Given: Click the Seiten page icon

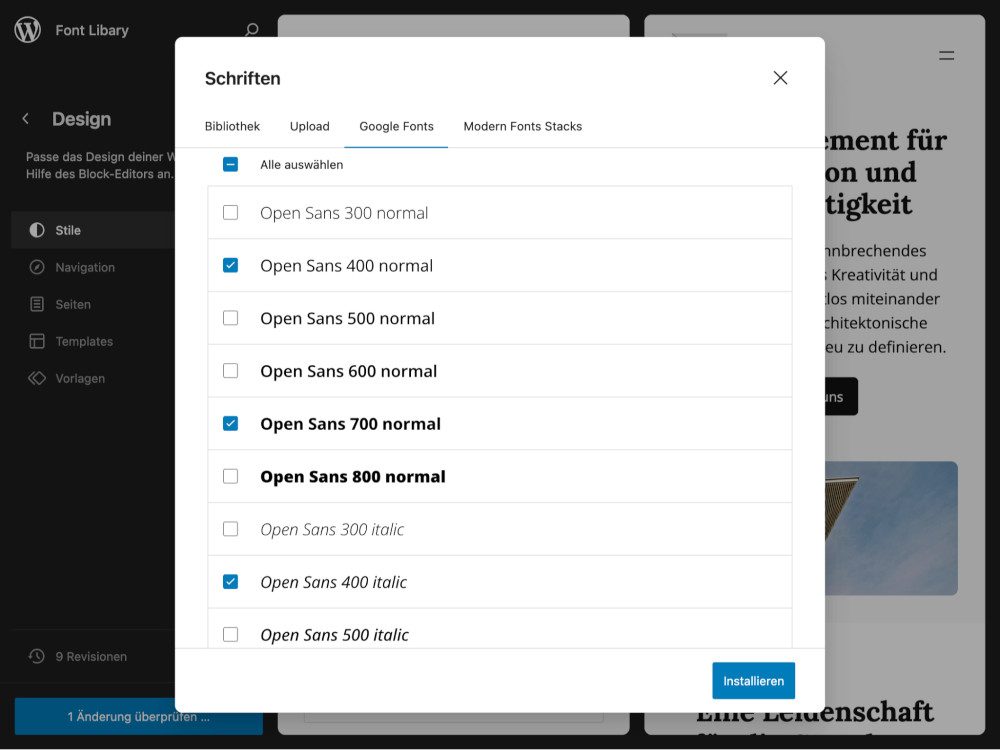Looking at the screenshot, I should pos(37,304).
